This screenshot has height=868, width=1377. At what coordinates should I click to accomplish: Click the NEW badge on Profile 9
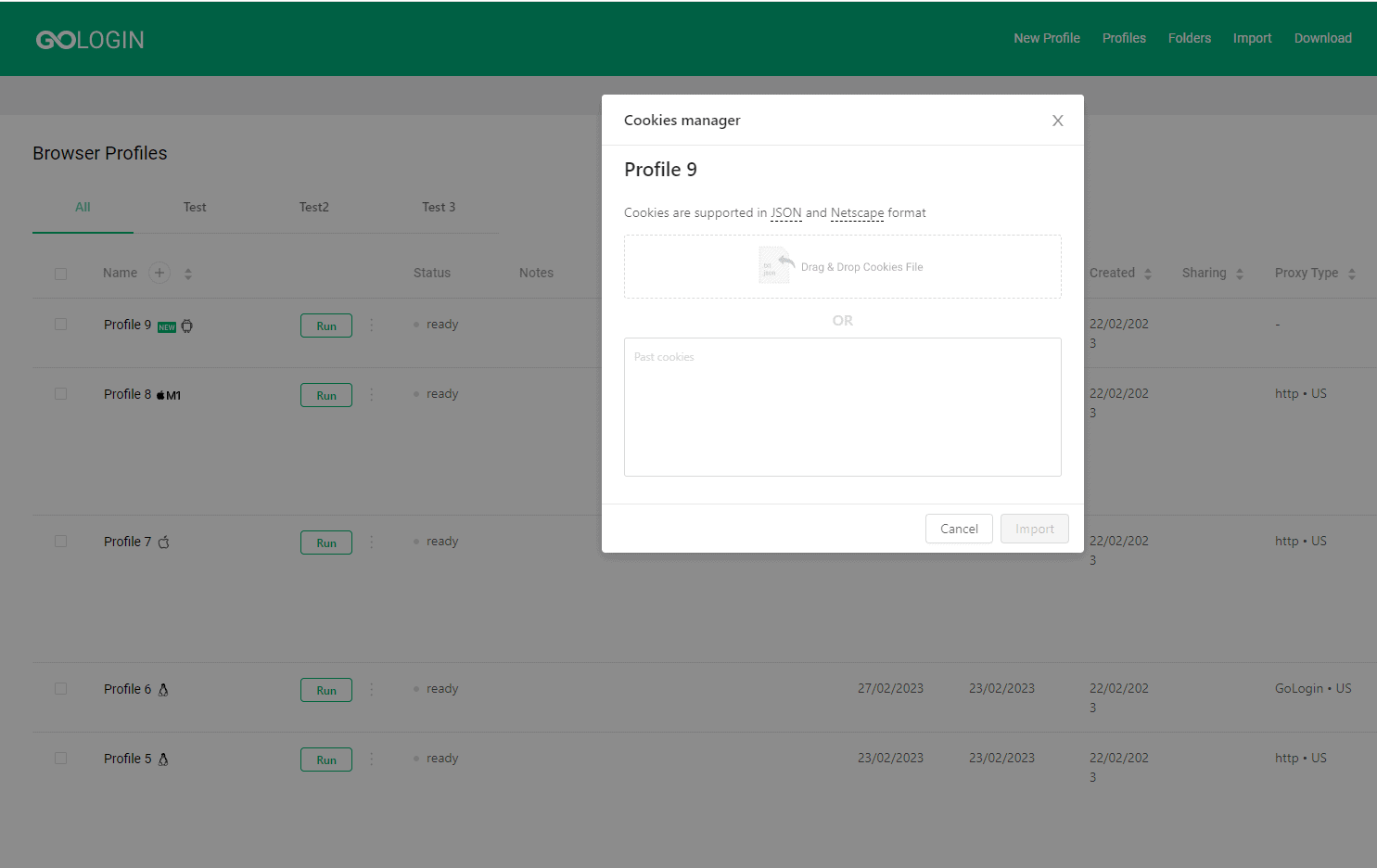167,326
